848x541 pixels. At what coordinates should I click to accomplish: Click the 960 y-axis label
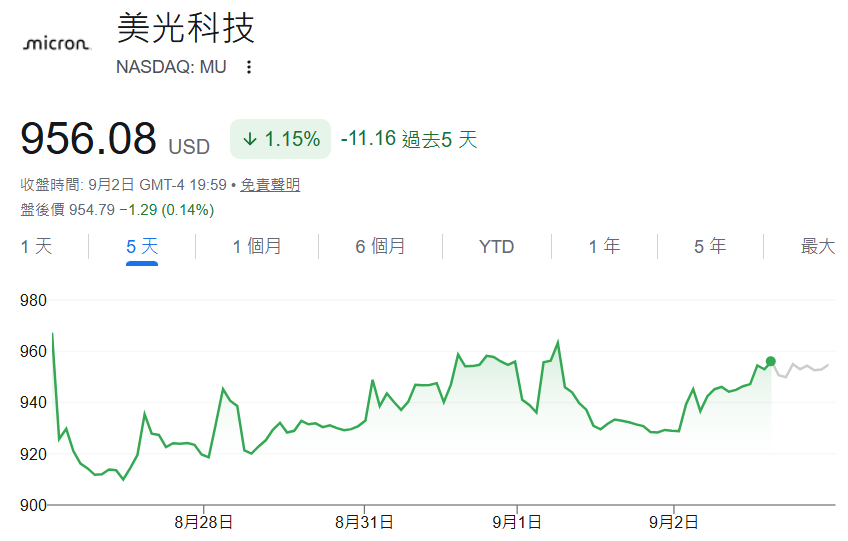[x=33, y=352]
